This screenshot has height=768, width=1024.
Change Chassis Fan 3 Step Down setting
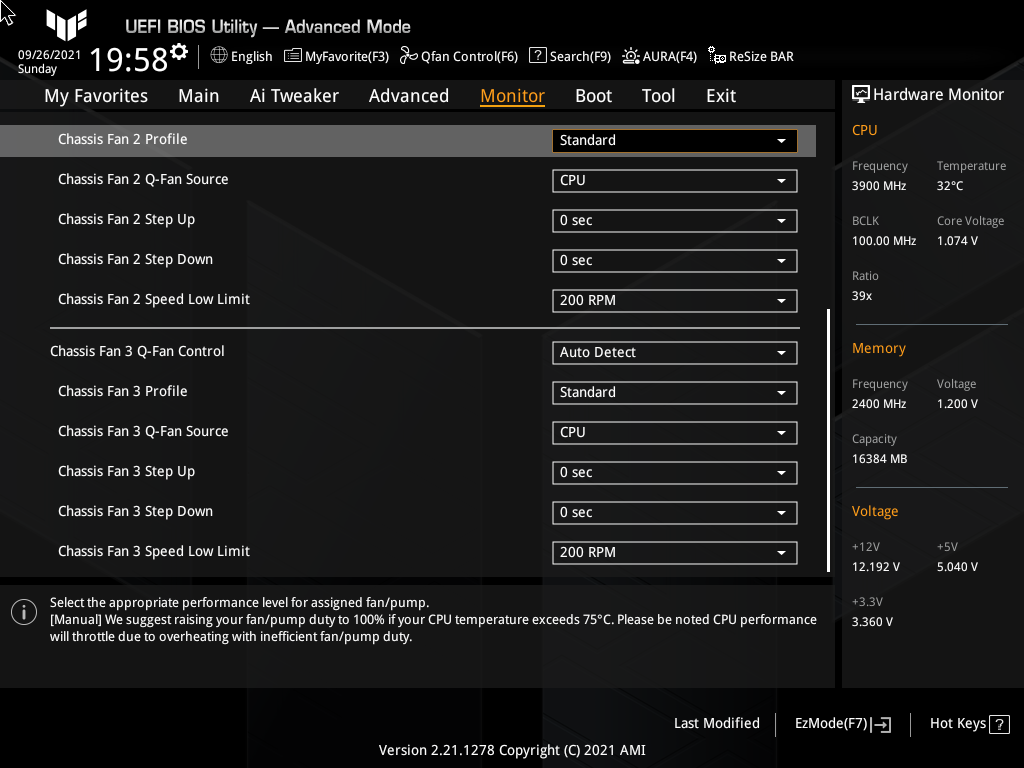click(x=674, y=512)
